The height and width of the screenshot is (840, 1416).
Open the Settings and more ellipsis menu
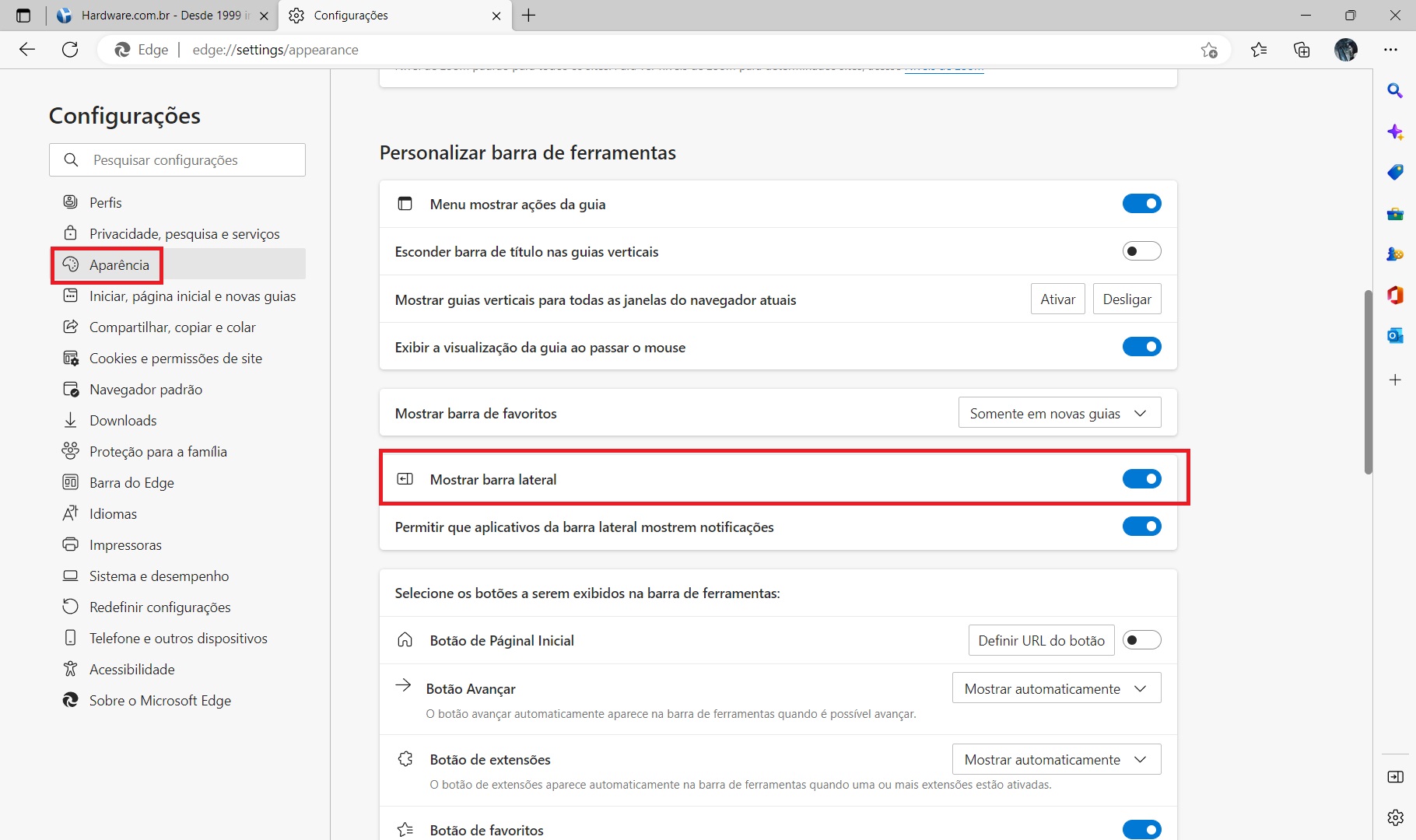tap(1391, 50)
